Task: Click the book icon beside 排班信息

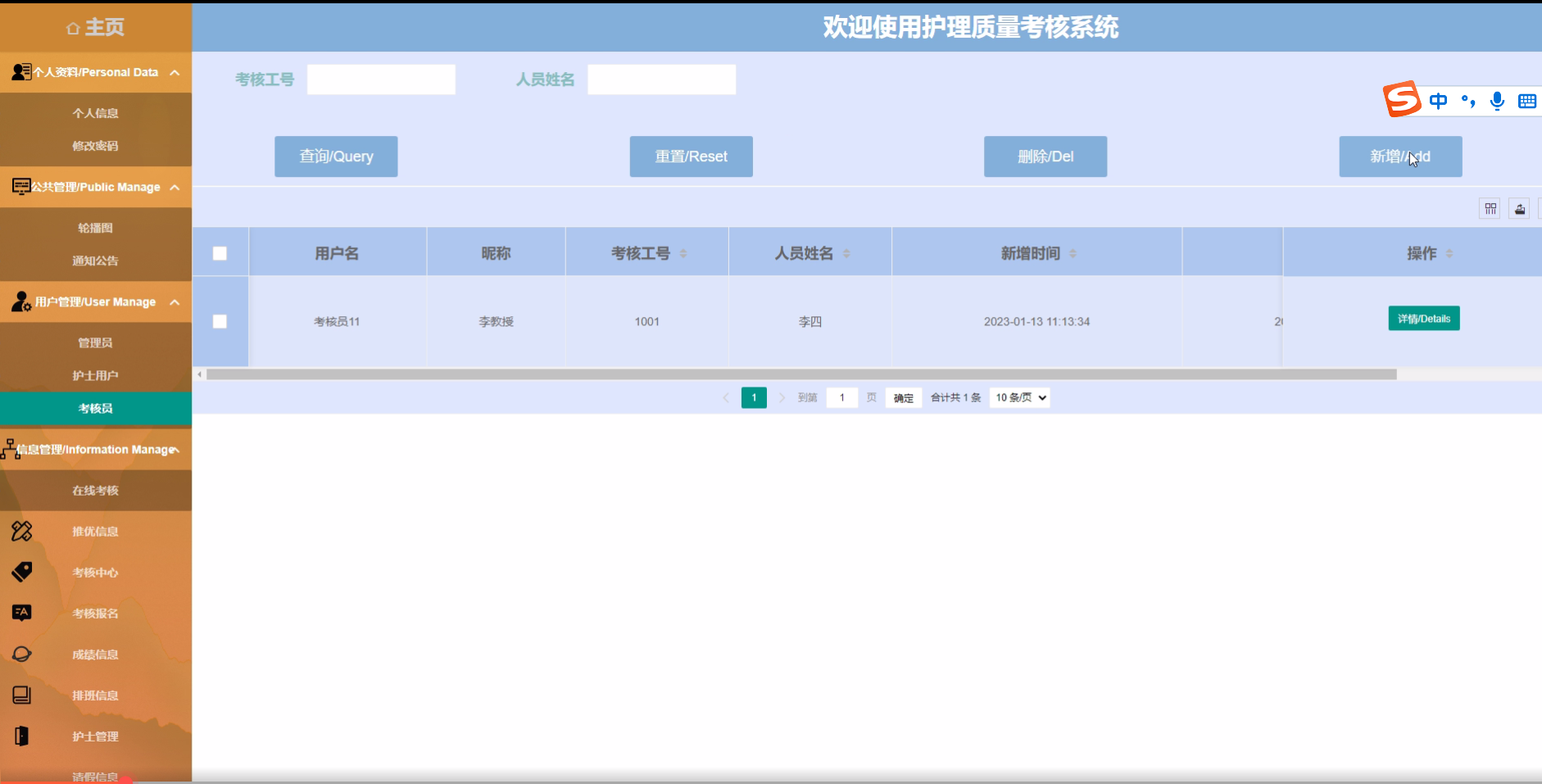Action: [21, 695]
